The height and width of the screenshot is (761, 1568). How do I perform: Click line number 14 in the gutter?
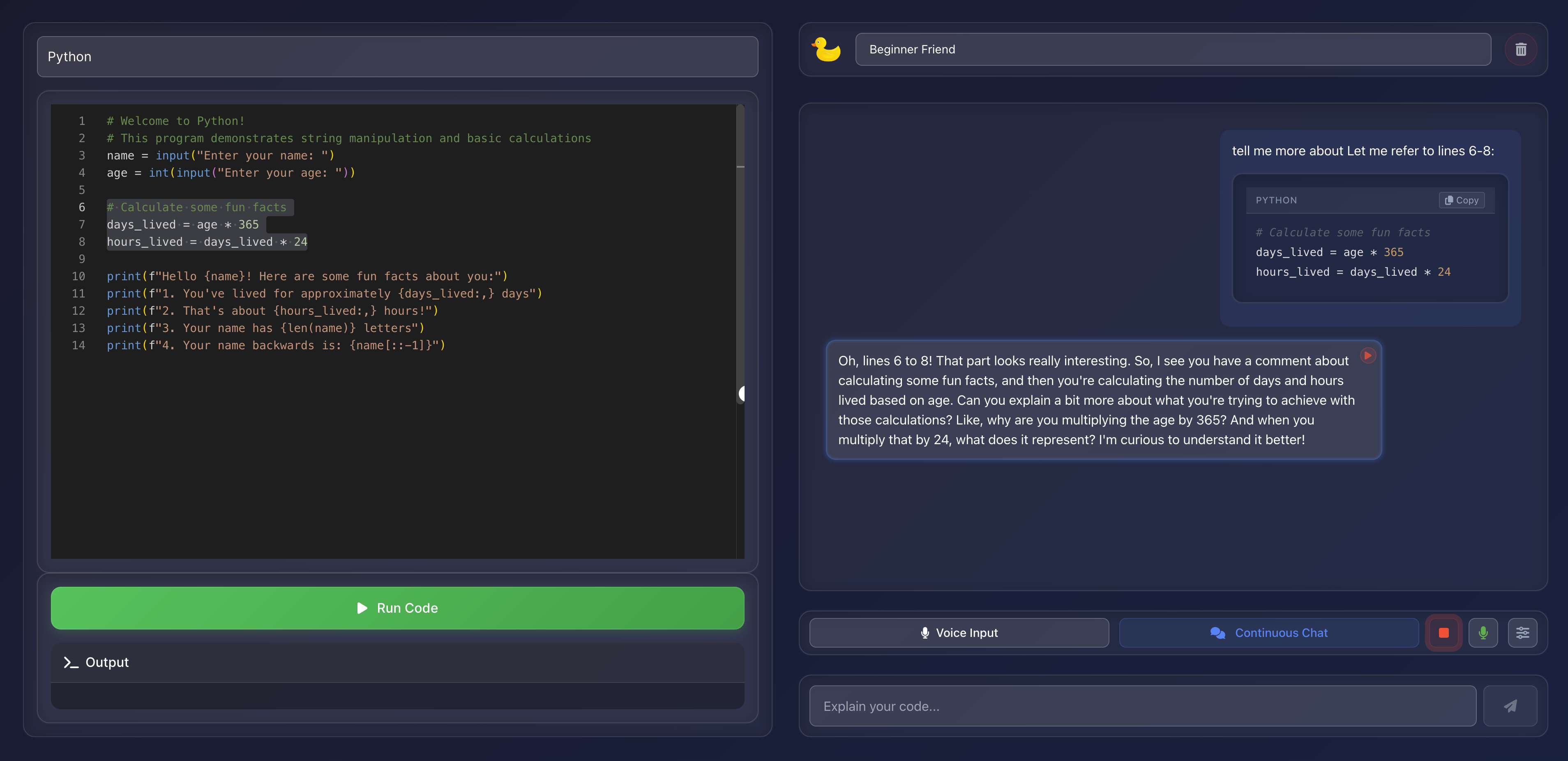78,346
